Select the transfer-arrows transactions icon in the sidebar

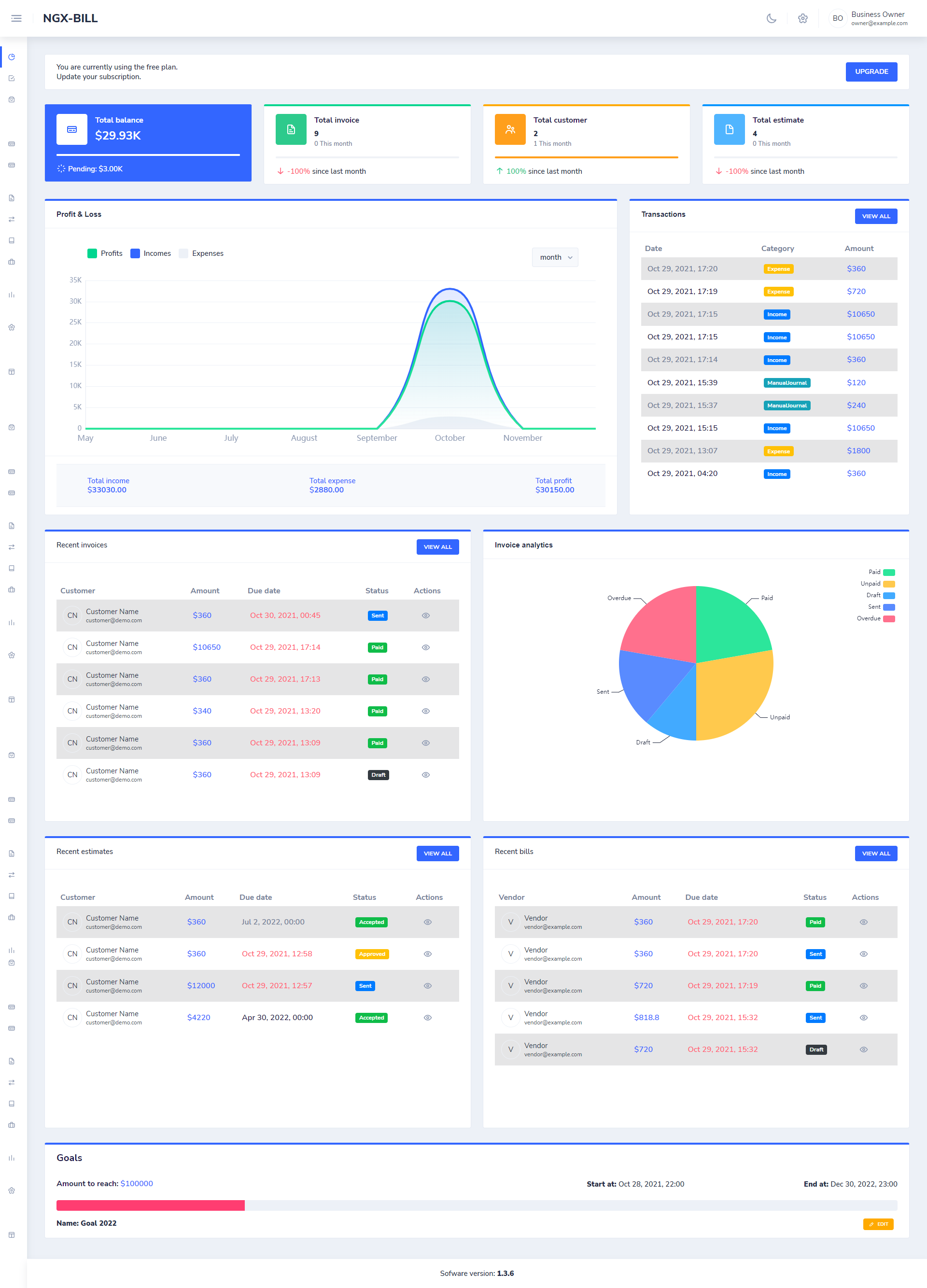tap(12, 220)
